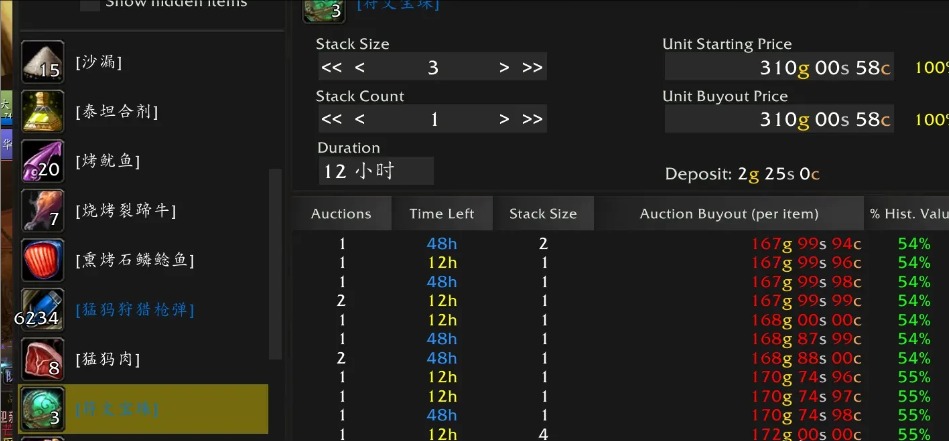This screenshot has height=441, width=949.
Task: Select the 猛犸肉 meat icon
Action: click(42, 359)
